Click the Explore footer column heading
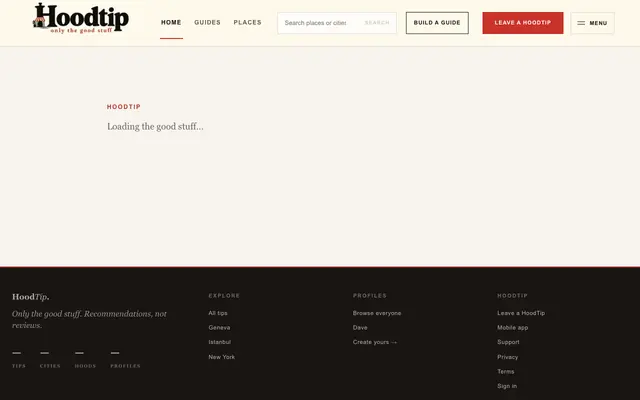This screenshot has width=640, height=400. pos(224,296)
